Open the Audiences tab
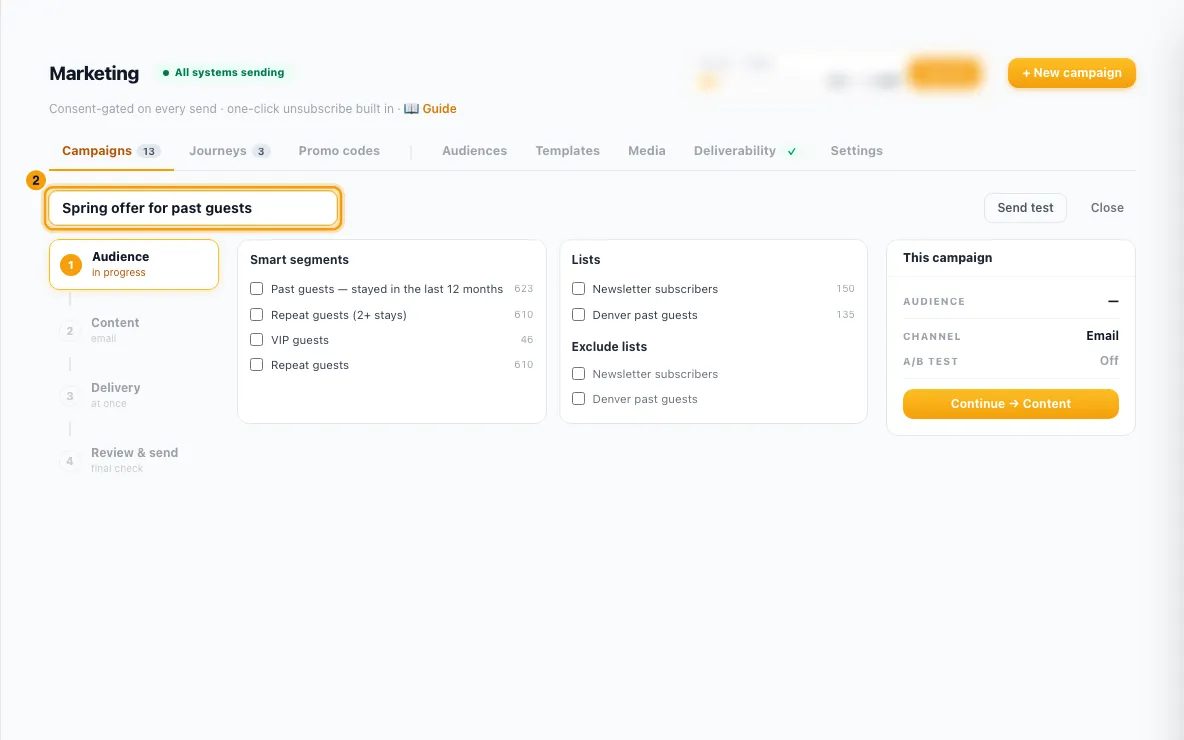The width and height of the screenshot is (1184, 740). click(x=474, y=151)
